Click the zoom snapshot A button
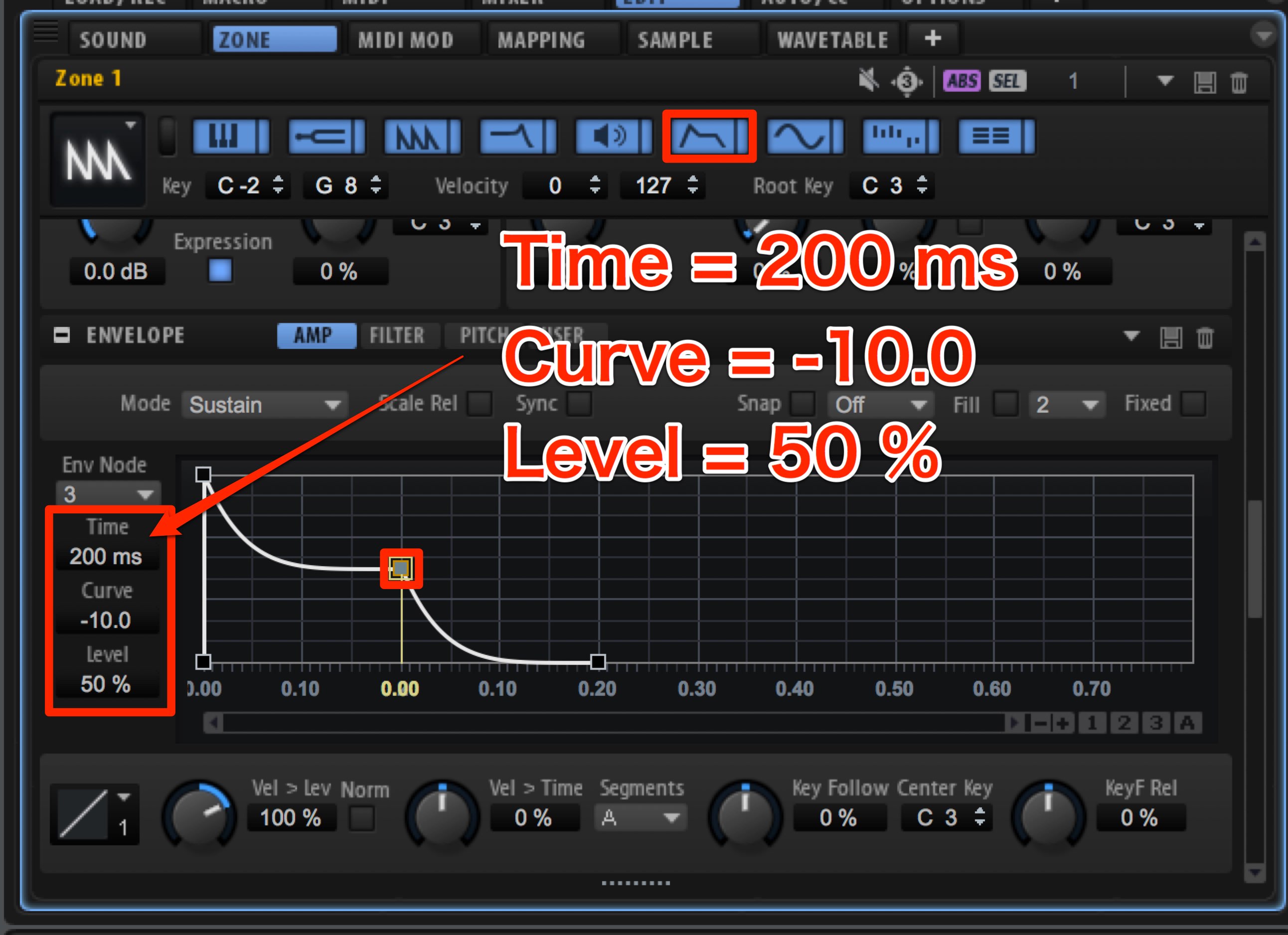The width and height of the screenshot is (1288, 935). coord(1187,723)
